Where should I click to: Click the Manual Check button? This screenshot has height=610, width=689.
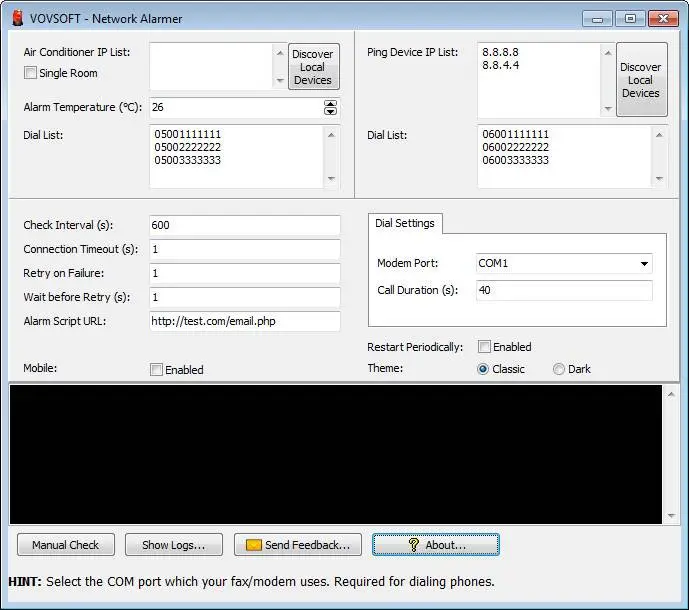(66, 545)
